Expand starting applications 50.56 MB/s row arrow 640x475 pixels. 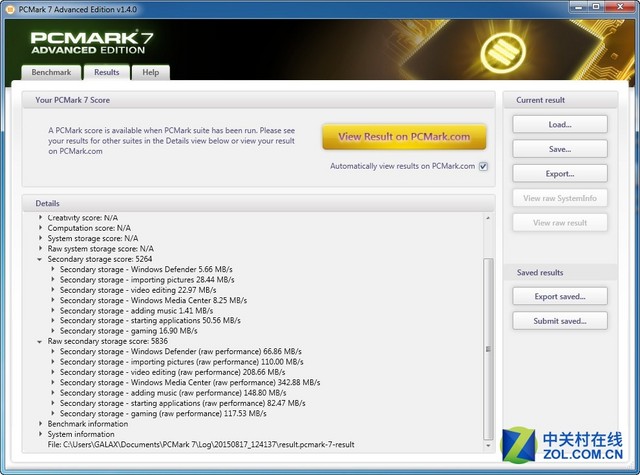[53, 320]
